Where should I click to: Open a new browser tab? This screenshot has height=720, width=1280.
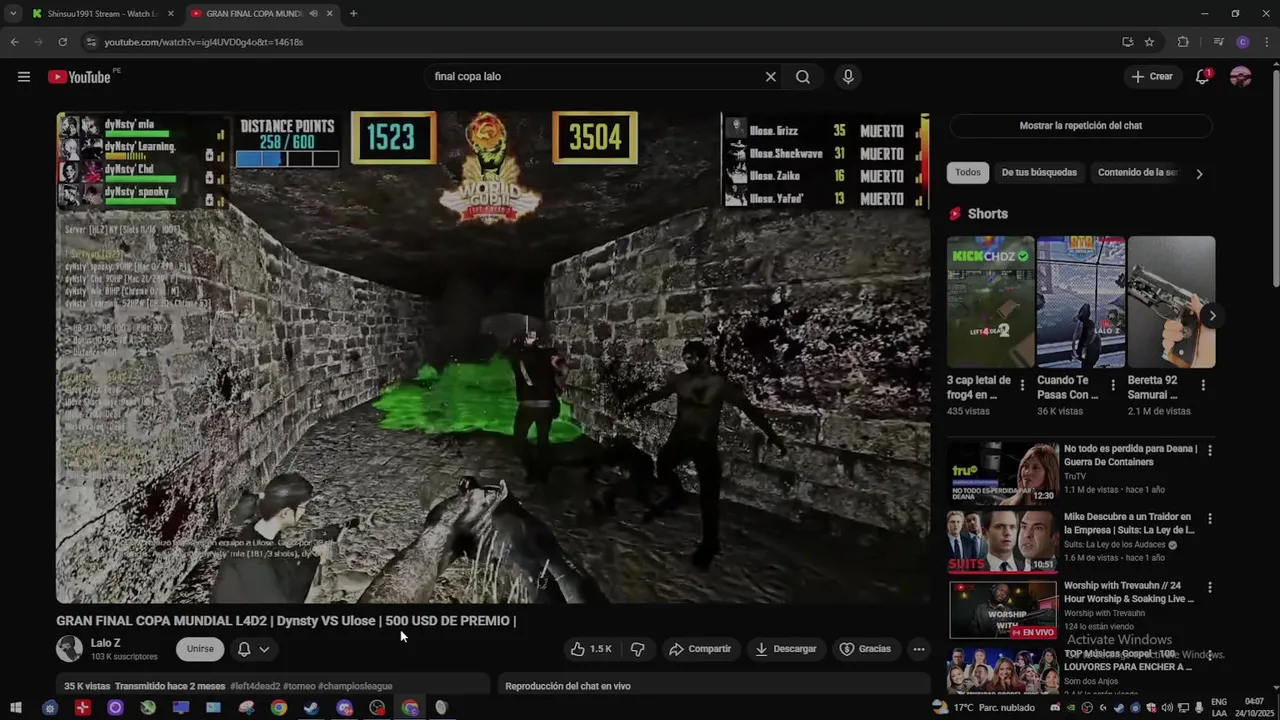pyautogui.click(x=353, y=14)
